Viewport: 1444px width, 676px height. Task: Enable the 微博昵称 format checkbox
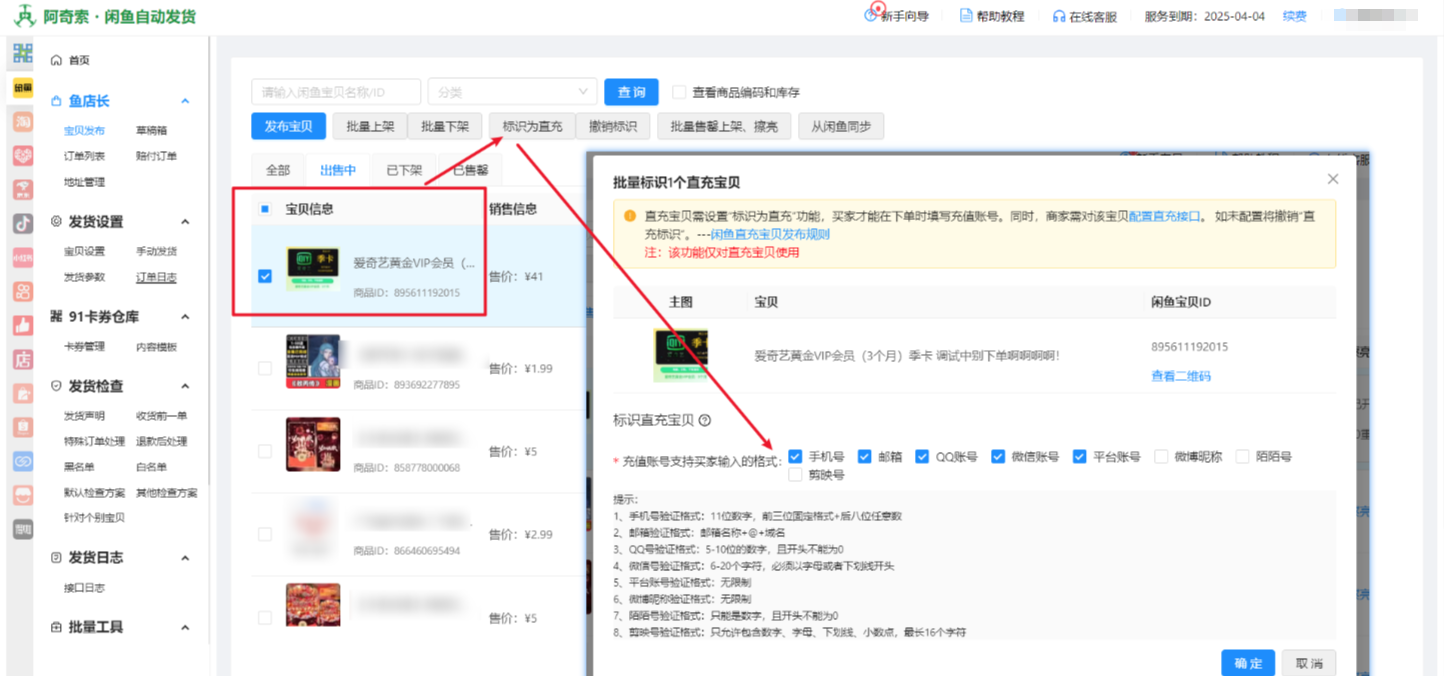[x=1161, y=456]
